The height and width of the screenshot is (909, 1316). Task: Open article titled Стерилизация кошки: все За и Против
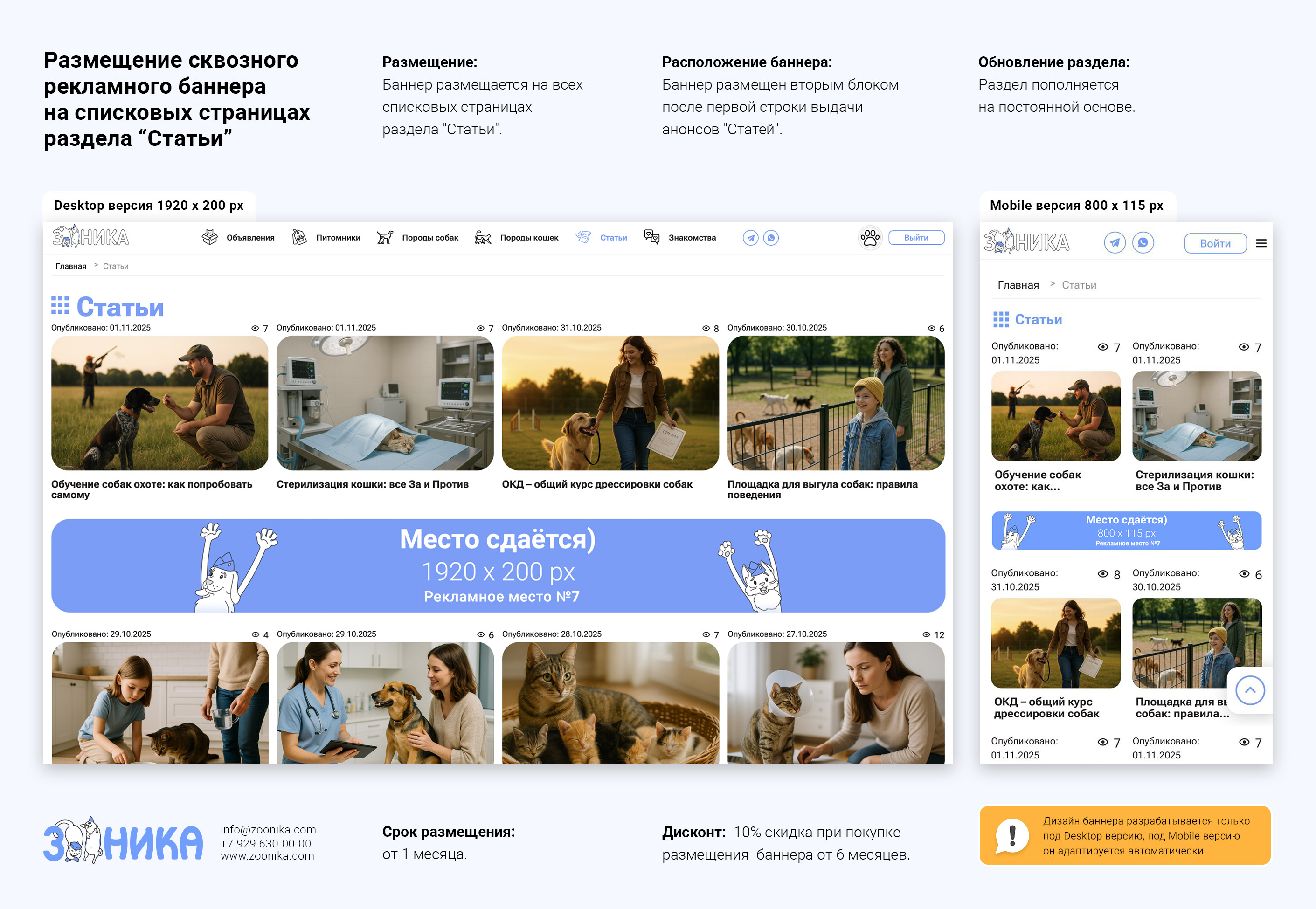(372, 485)
